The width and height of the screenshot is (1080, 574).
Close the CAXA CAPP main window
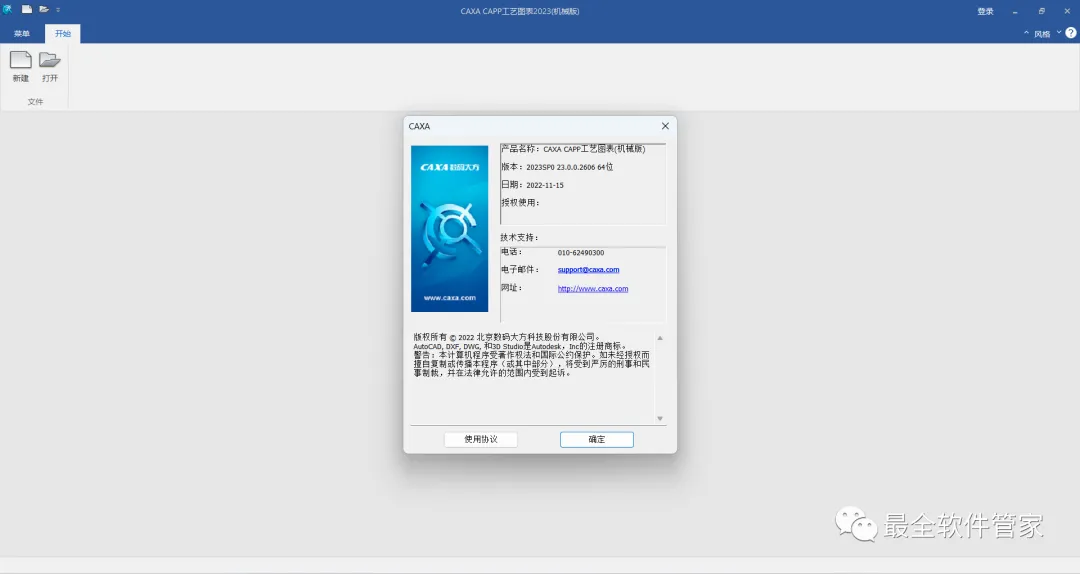(x=1068, y=11)
